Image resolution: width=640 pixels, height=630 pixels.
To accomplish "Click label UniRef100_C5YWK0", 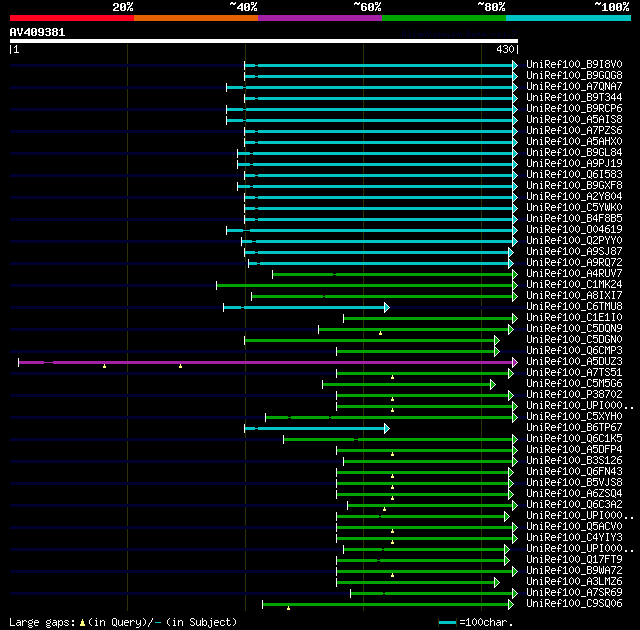I will pyautogui.click(x=574, y=208).
